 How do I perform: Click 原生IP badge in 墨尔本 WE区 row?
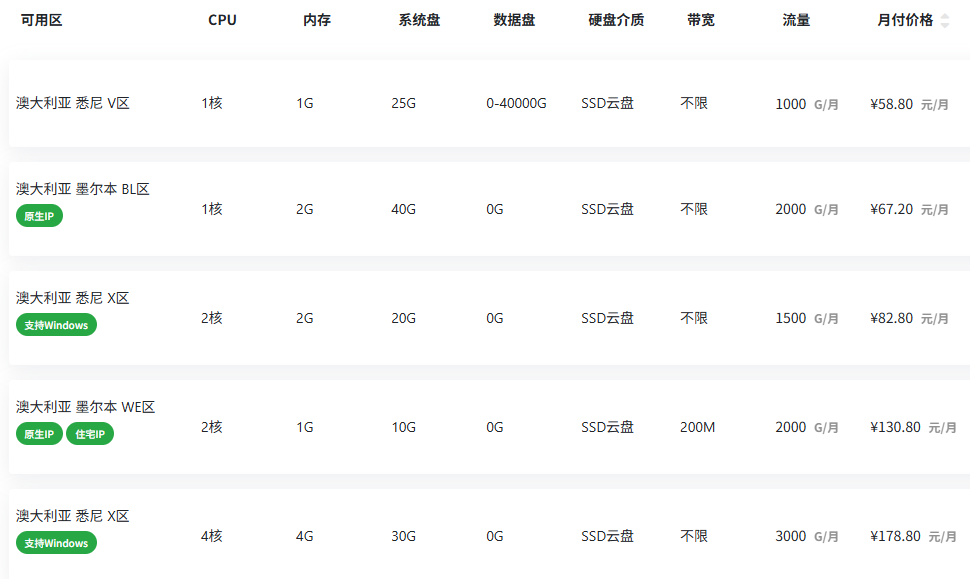pyautogui.click(x=40, y=434)
